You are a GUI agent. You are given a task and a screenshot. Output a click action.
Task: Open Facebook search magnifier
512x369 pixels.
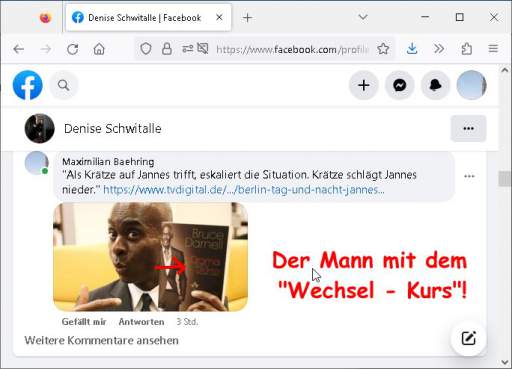(64, 86)
